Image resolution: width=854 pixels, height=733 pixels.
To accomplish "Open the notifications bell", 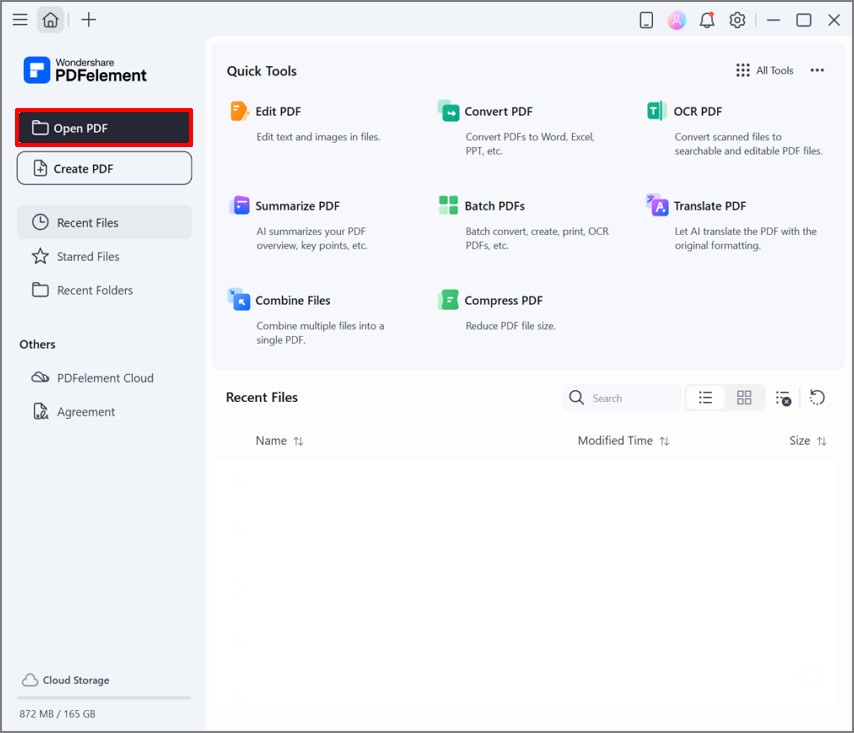I will (x=707, y=21).
